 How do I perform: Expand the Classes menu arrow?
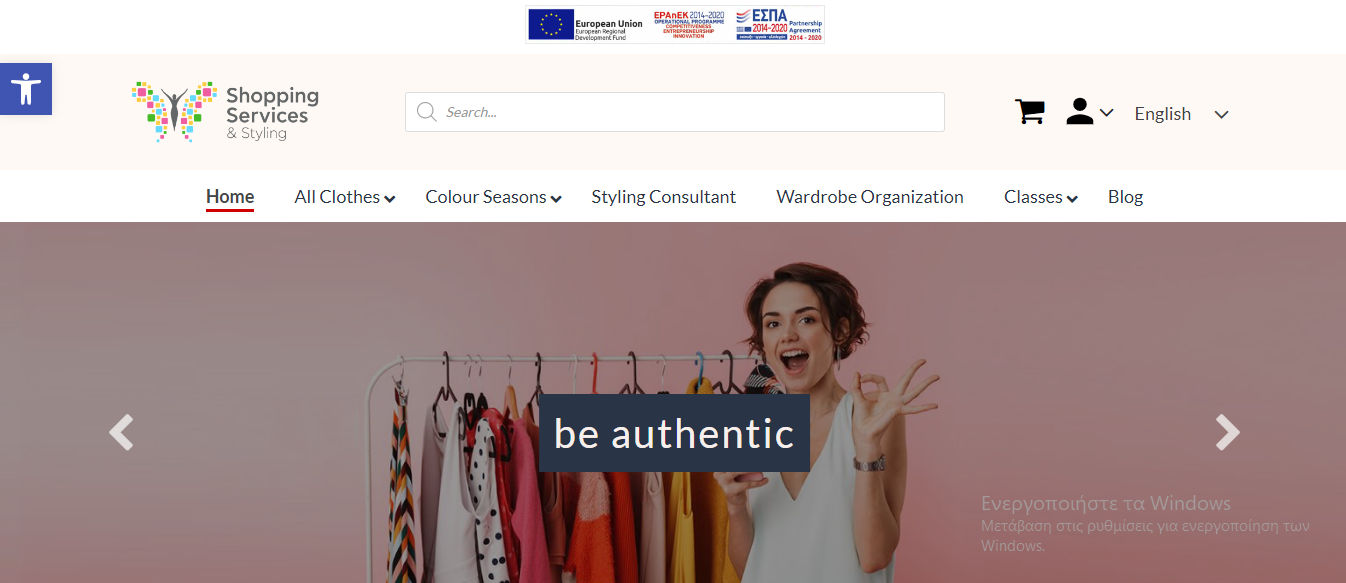[x=1072, y=199]
